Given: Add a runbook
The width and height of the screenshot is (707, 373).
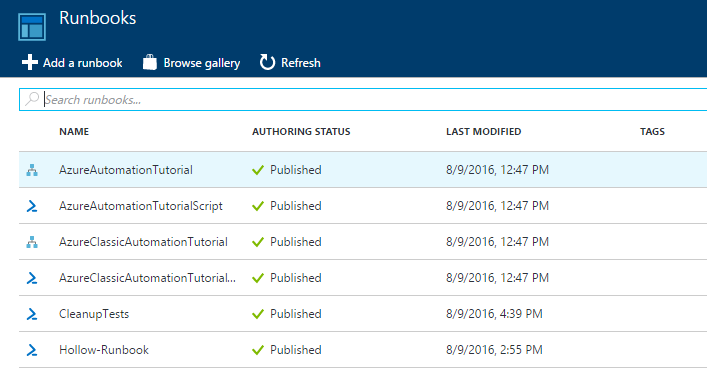Looking at the screenshot, I should pos(72,63).
